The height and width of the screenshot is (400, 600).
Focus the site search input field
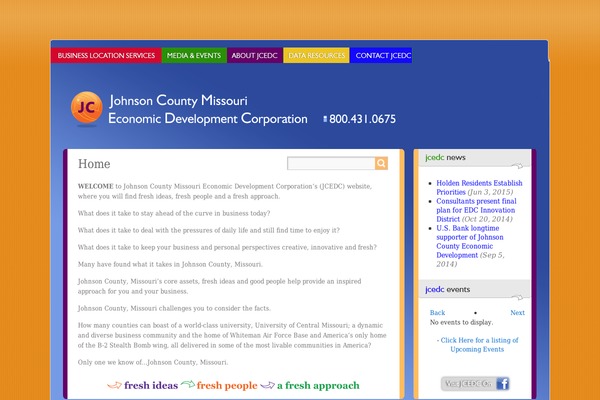click(x=331, y=163)
